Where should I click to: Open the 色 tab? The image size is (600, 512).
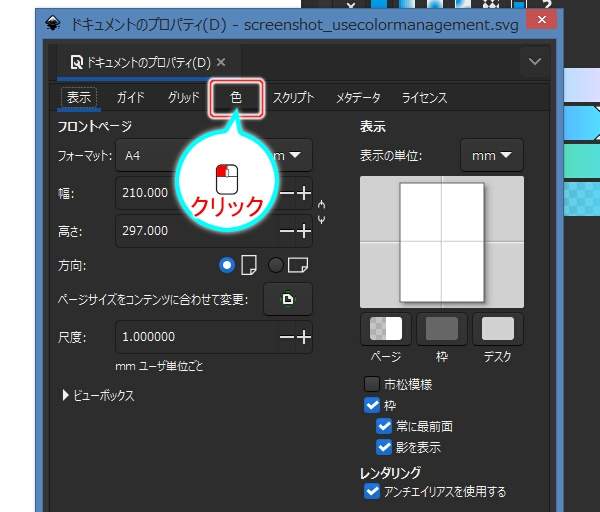coord(236,98)
